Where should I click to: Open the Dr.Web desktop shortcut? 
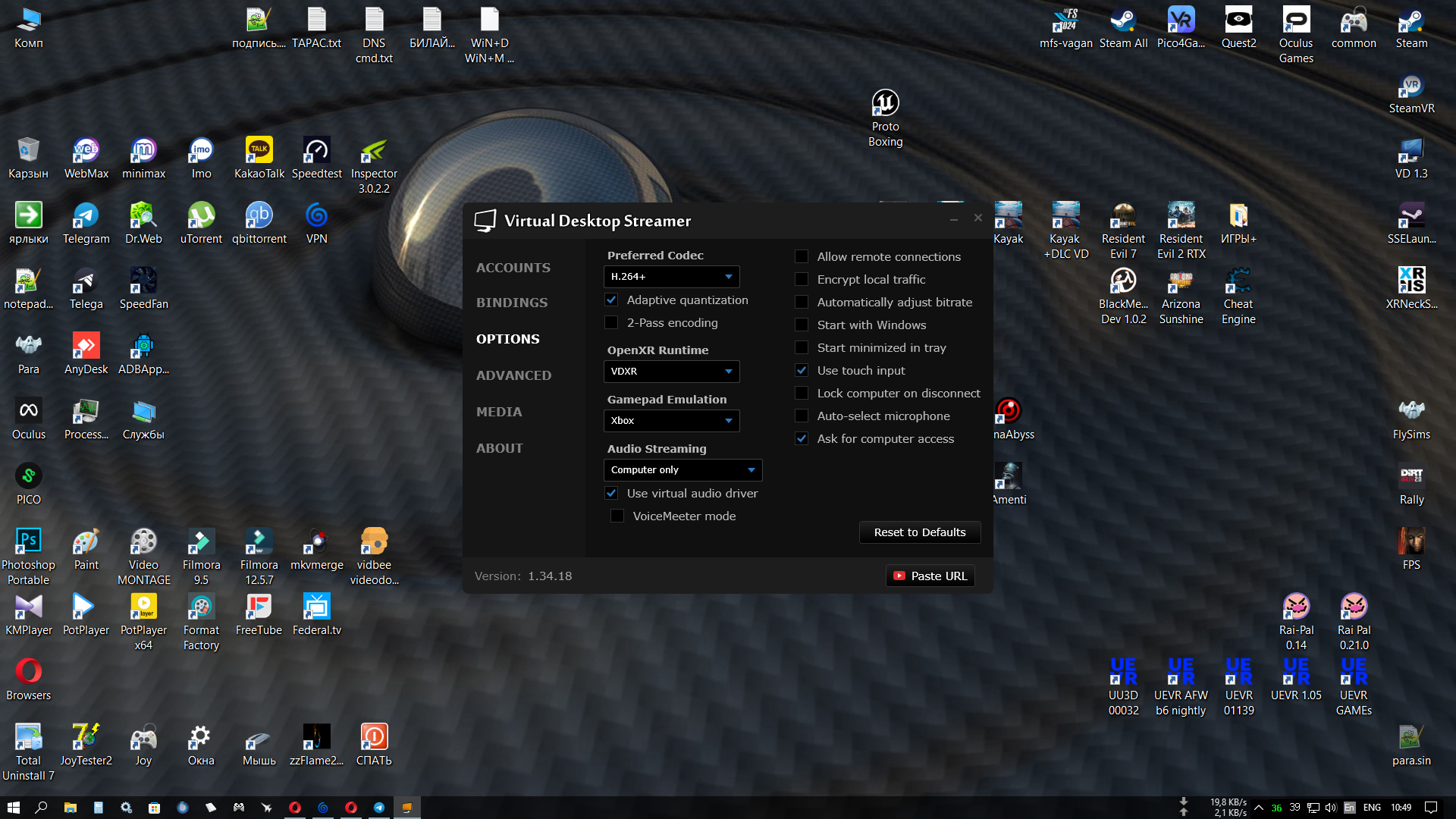pos(143,223)
